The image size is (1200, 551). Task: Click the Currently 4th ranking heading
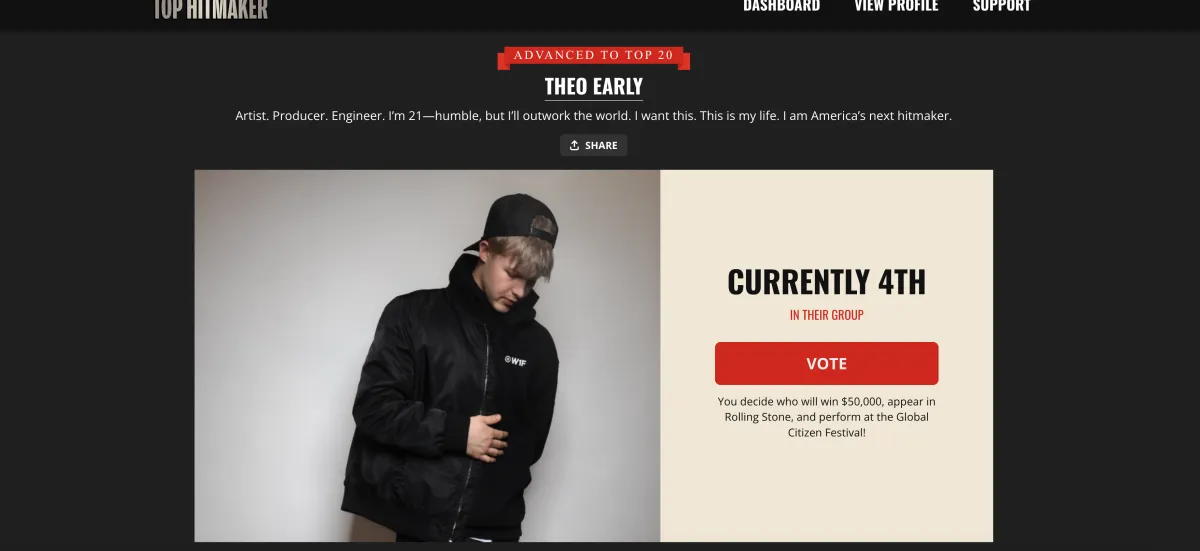pyautogui.click(x=826, y=282)
